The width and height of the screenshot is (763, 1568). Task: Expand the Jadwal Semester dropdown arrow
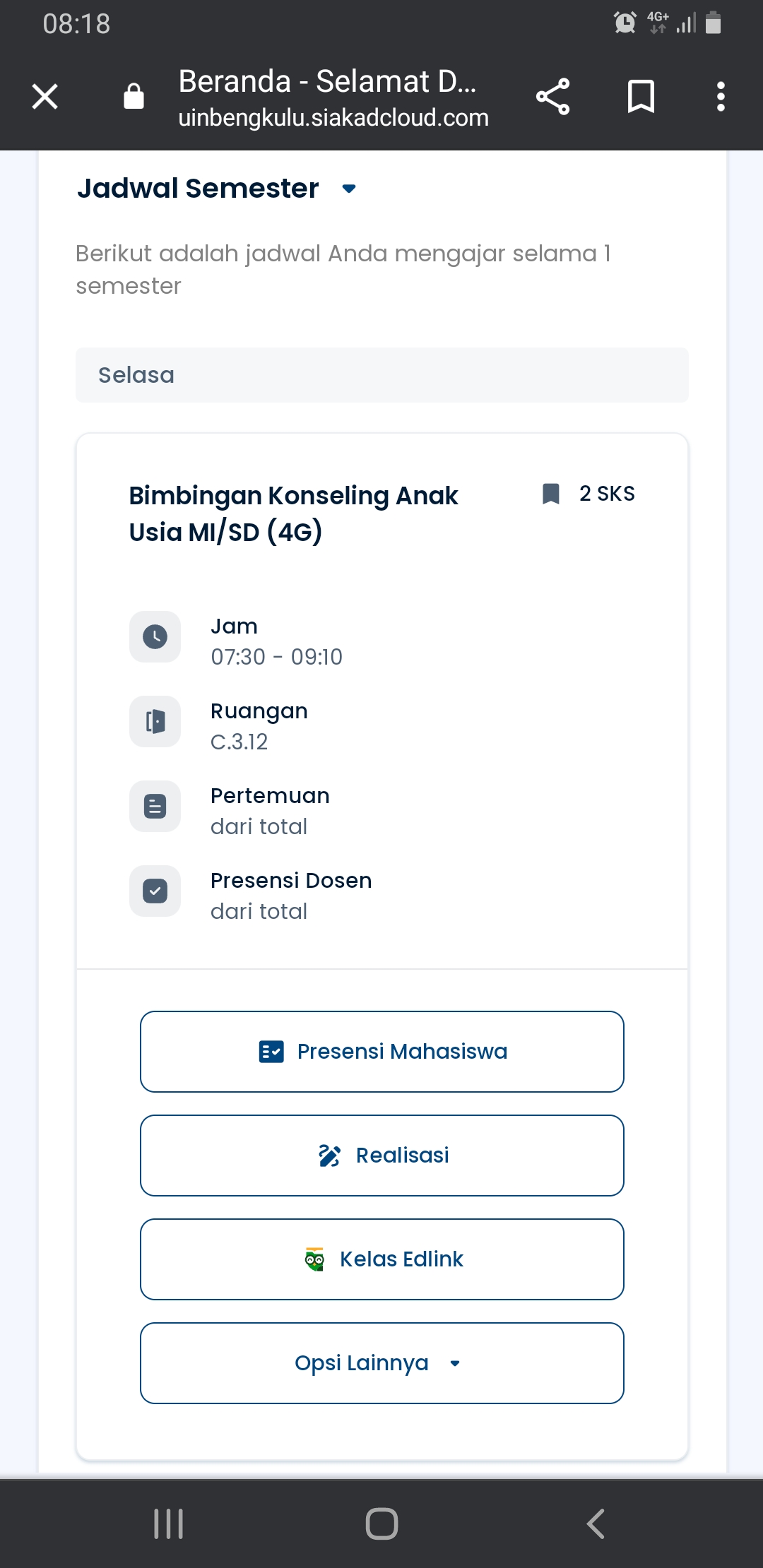tap(349, 189)
